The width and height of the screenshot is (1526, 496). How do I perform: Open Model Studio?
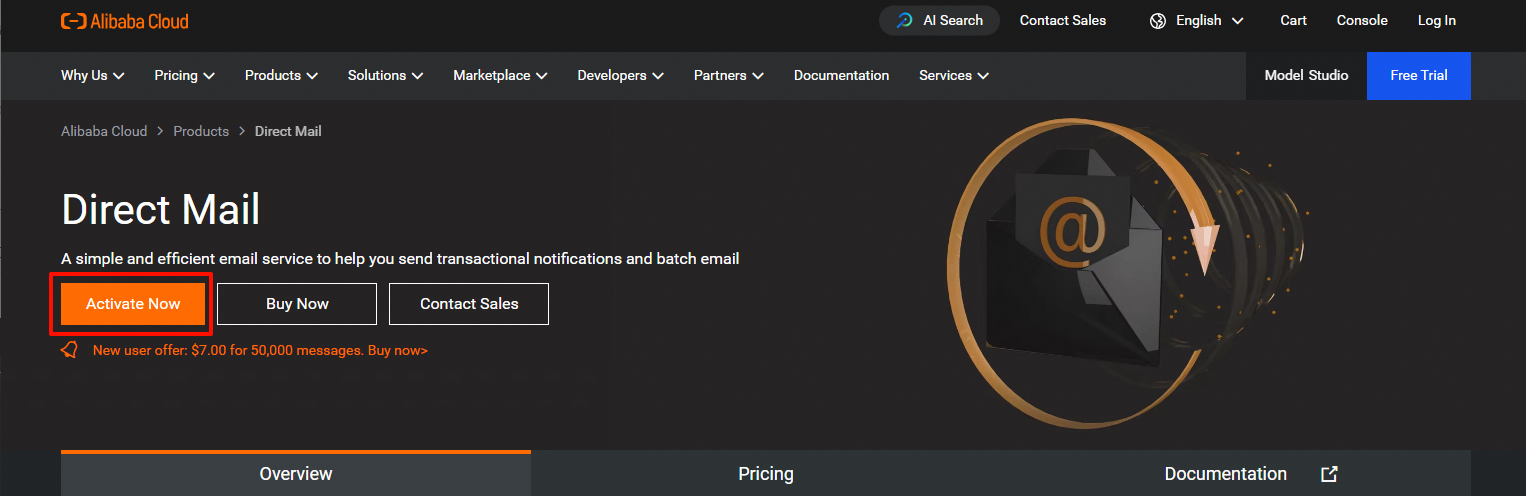point(1306,75)
